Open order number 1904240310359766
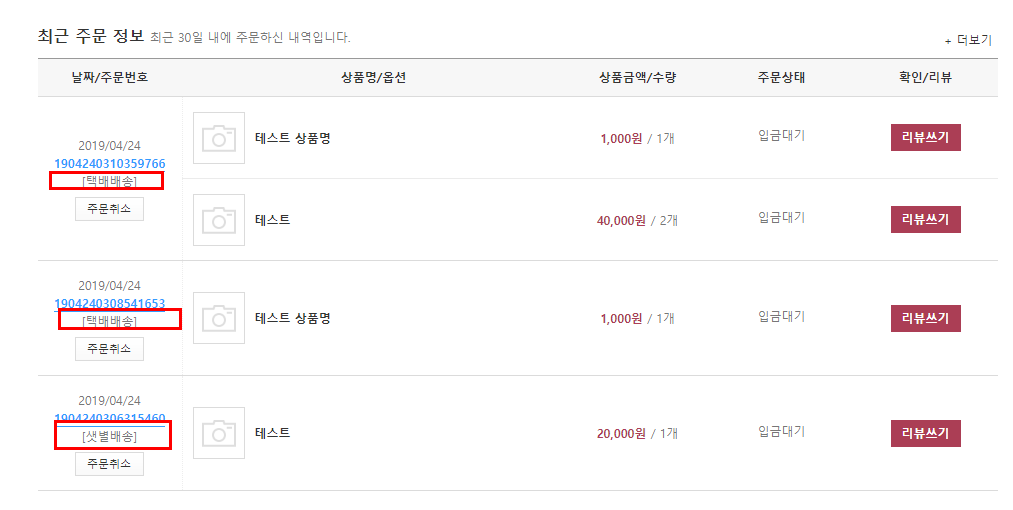Viewport: 1013px width, 510px height. point(110,164)
